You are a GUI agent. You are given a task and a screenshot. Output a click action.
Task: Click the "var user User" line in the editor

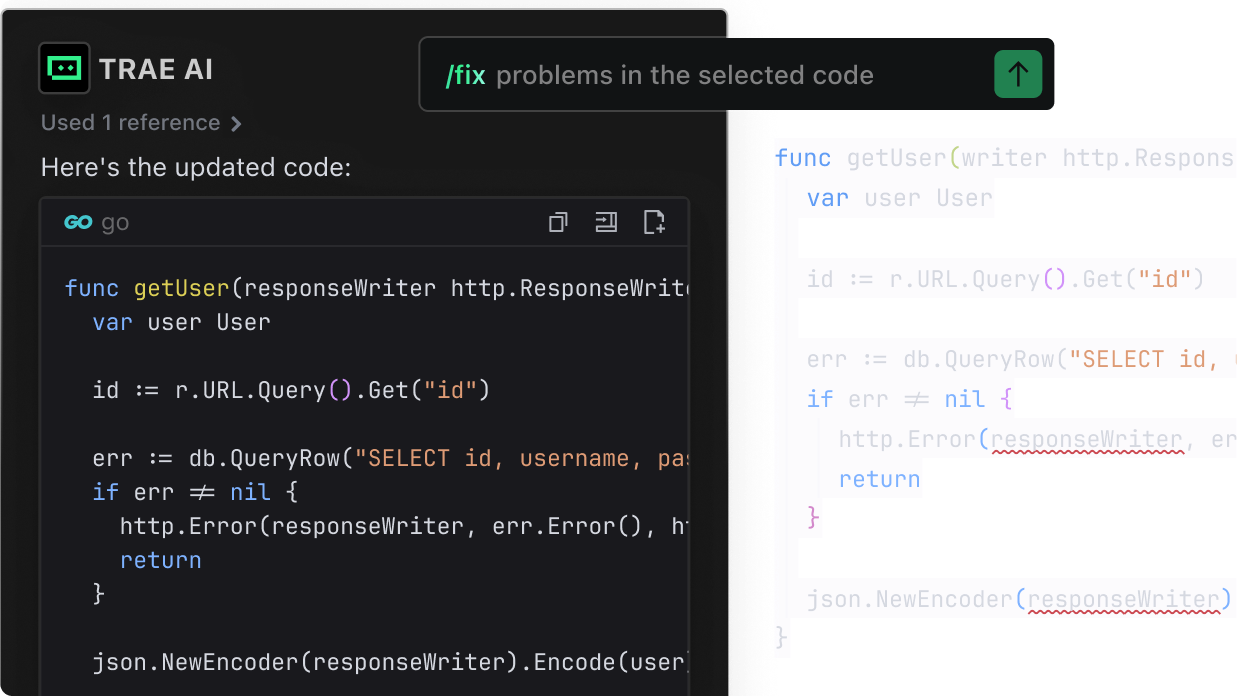[x=900, y=198]
